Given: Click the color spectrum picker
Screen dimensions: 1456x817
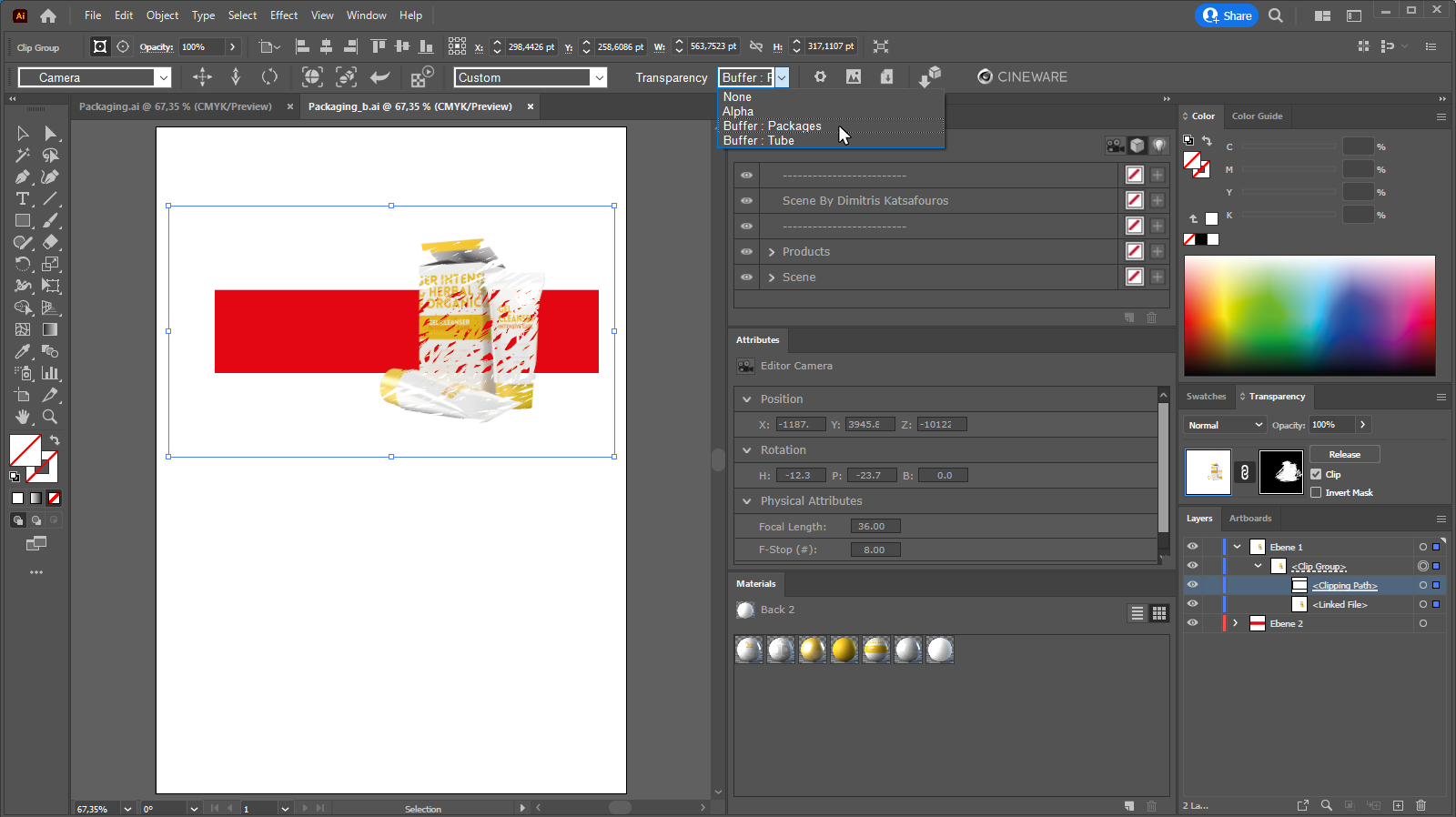Looking at the screenshot, I should tap(1309, 316).
